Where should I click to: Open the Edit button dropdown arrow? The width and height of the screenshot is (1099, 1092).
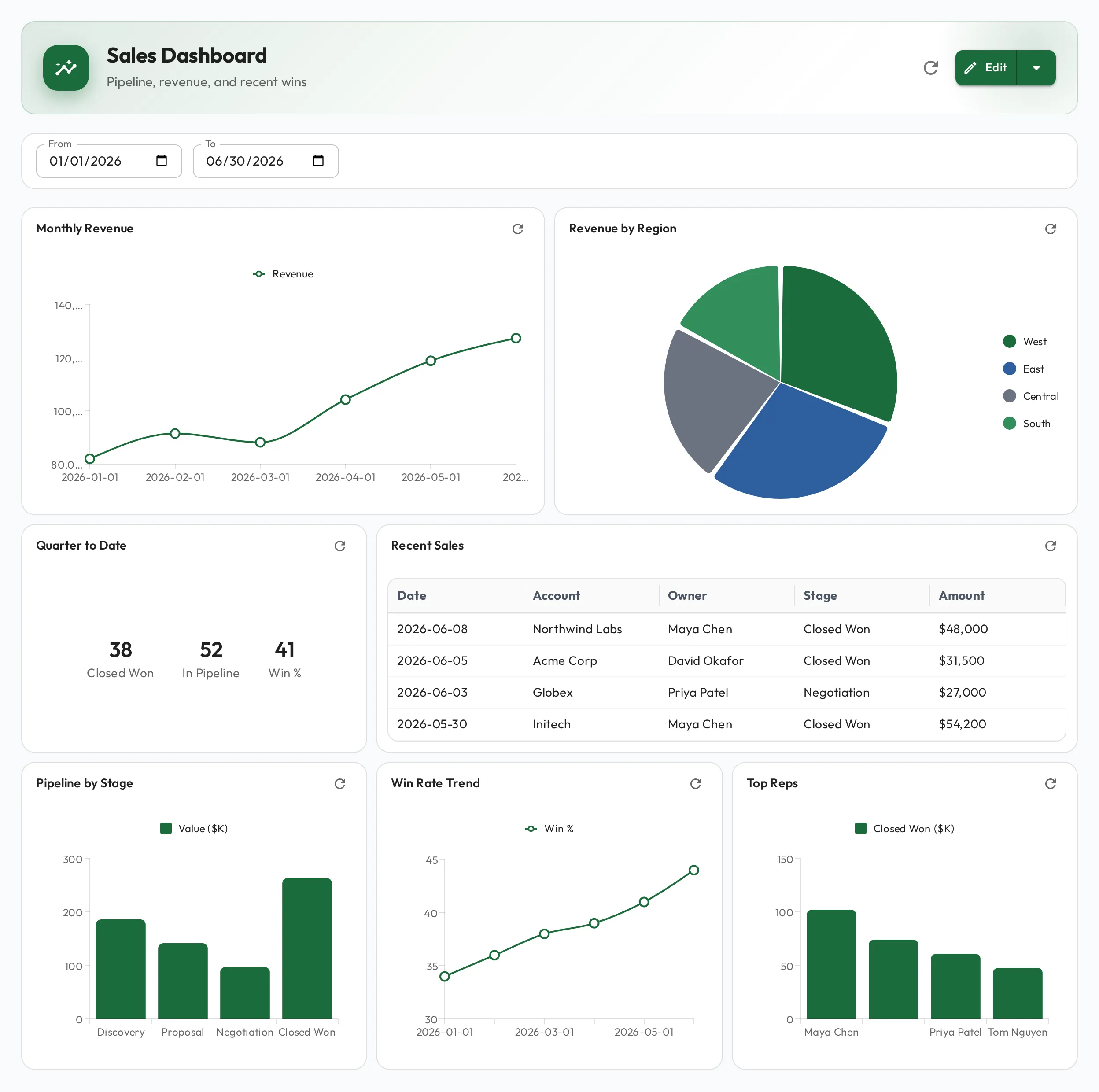click(x=1036, y=68)
